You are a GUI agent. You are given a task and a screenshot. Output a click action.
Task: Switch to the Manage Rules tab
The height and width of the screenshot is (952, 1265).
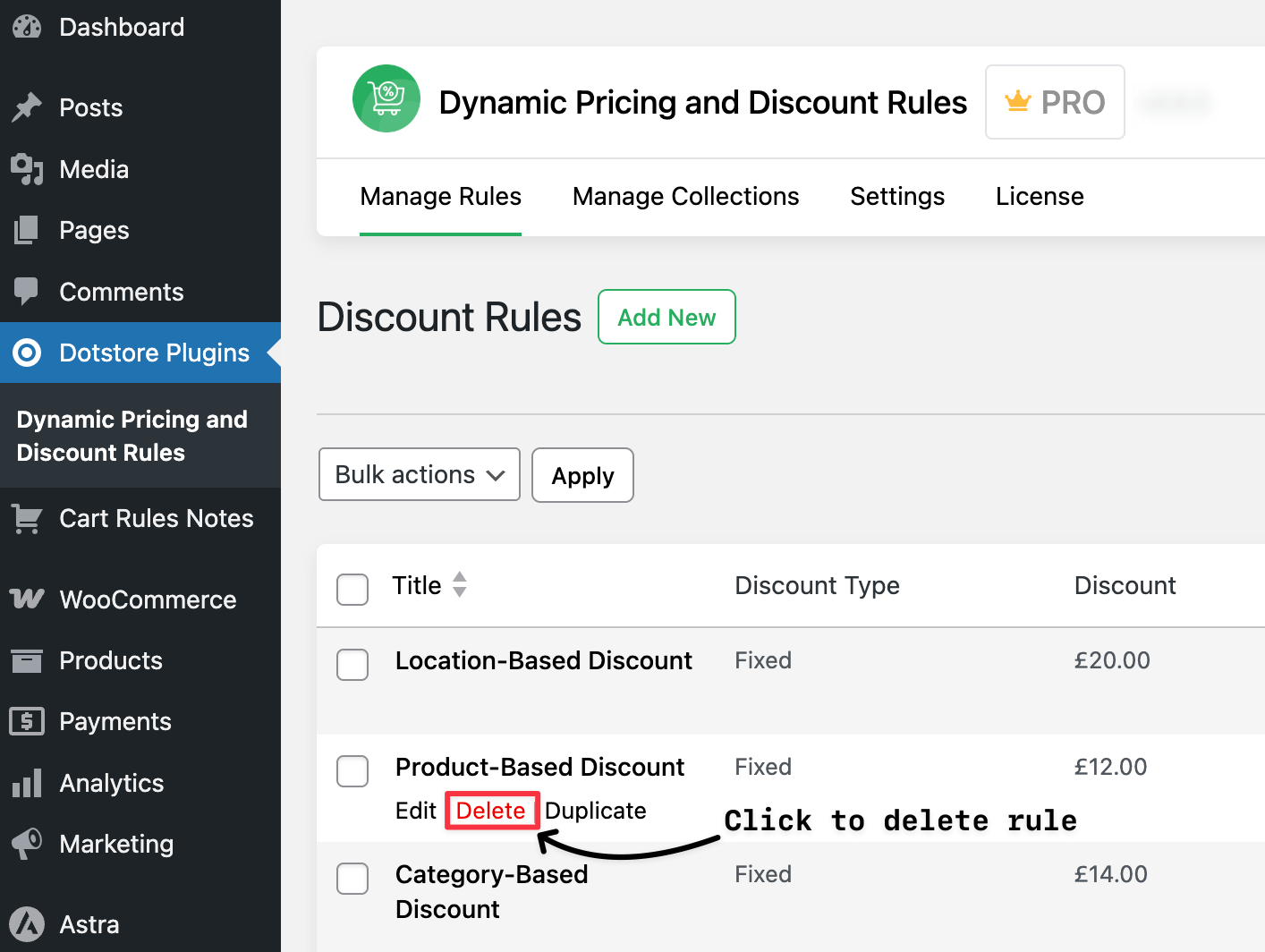(x=440, y=196)
